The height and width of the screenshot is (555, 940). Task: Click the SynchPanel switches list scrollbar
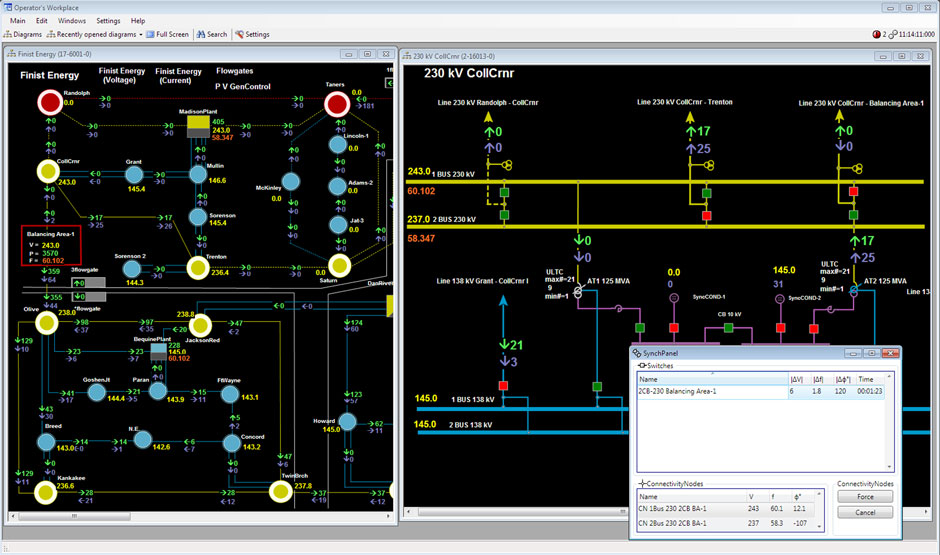(889, 422)
